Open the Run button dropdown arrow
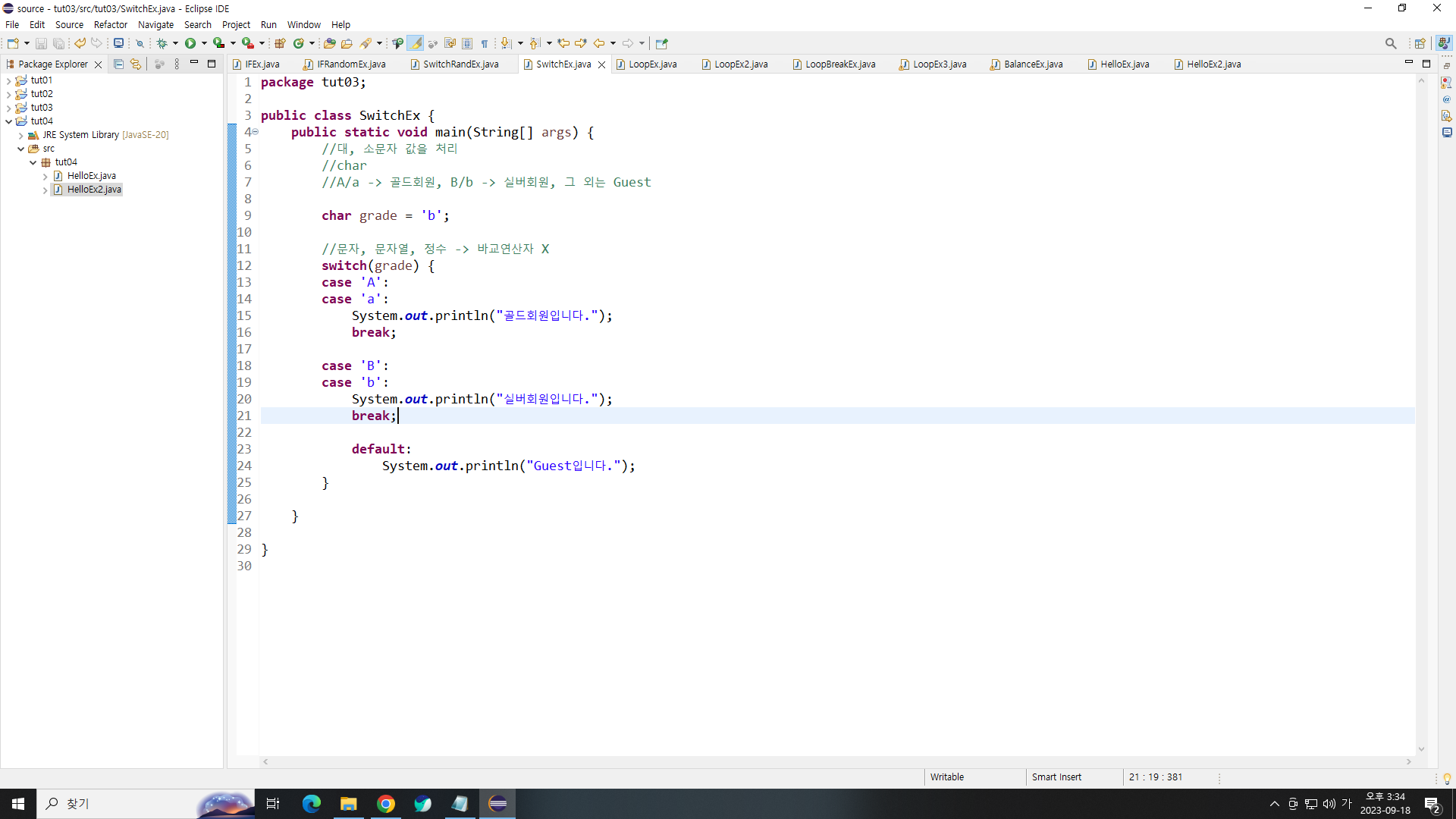The height and width of the screenshot is (819, 1456). click(x=204, y=43)
